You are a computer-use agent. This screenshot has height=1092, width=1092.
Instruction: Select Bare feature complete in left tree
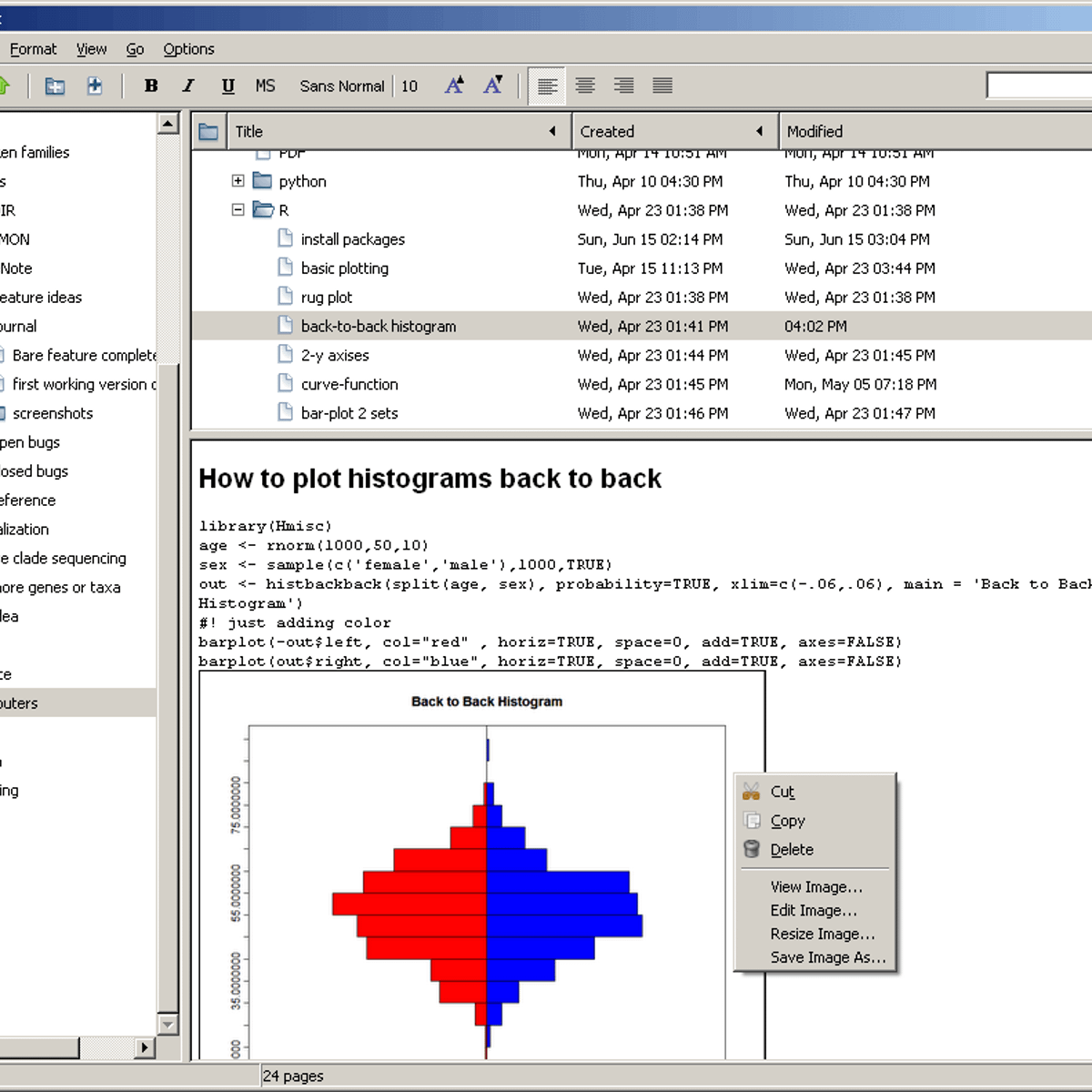click(84, 356)
